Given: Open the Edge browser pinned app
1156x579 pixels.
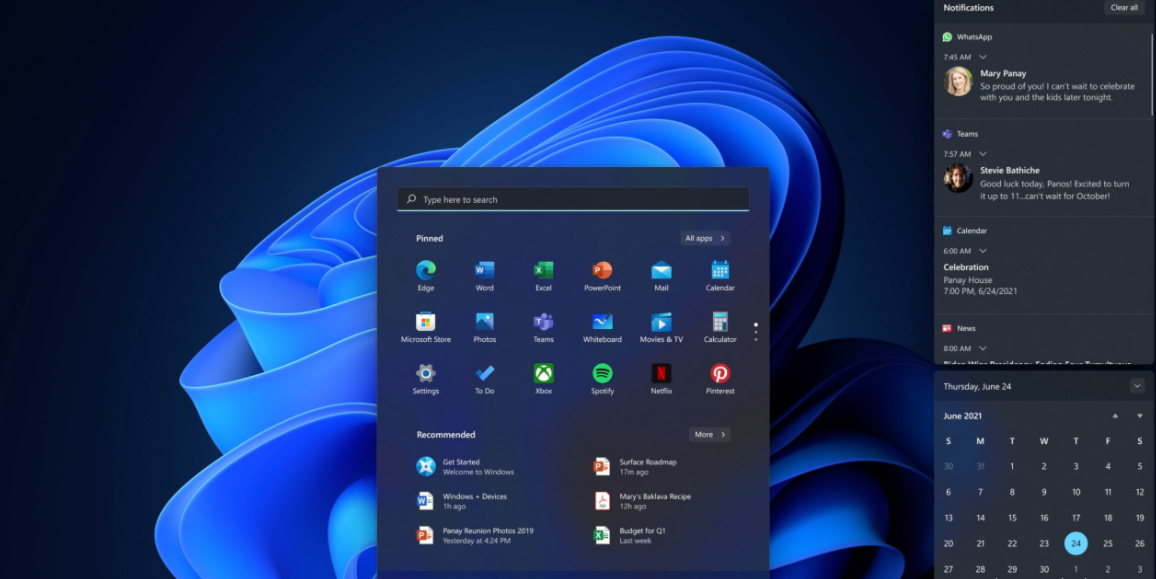Looking at the screenshot, I should tap(426, 270).
